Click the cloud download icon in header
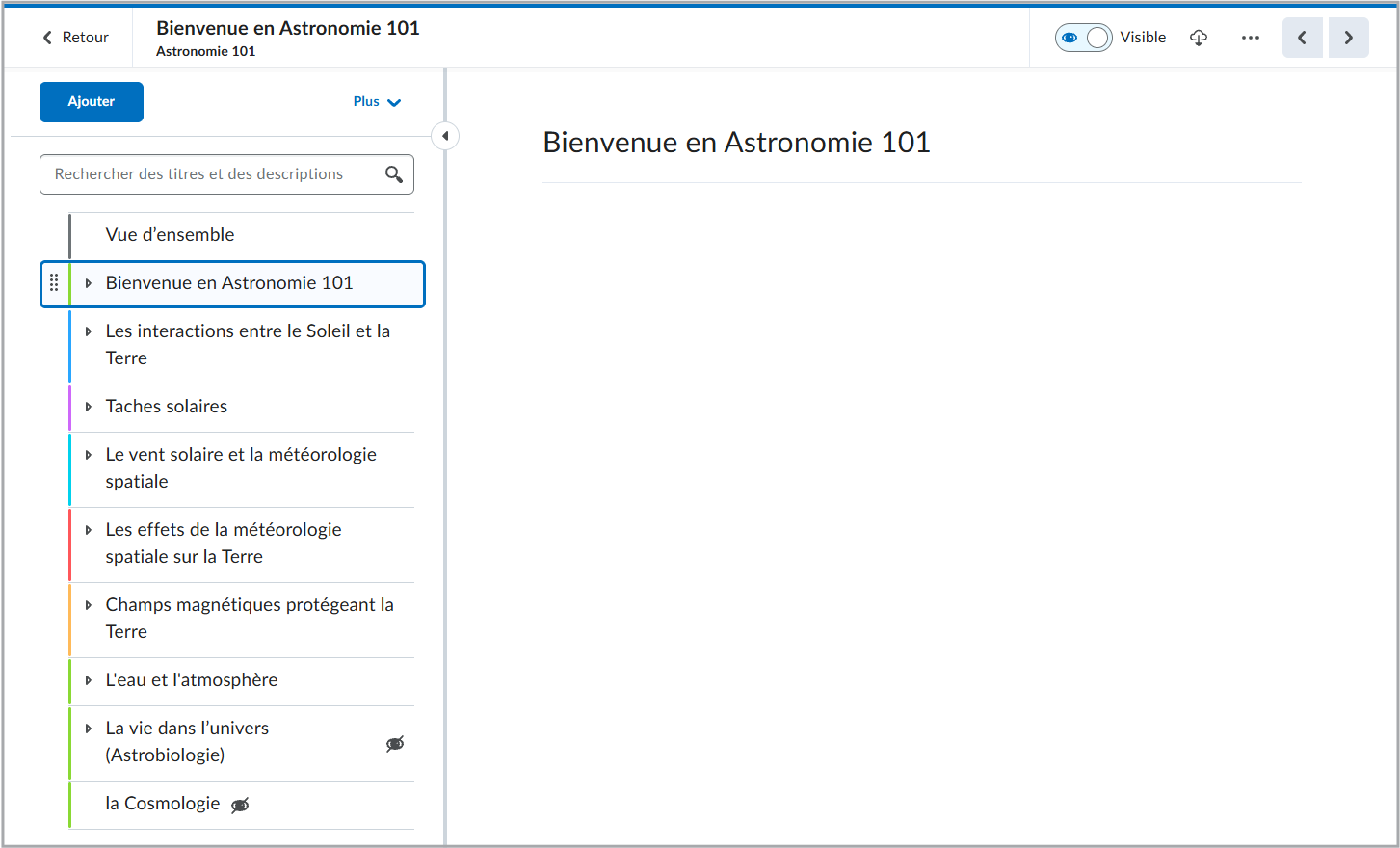Image resolution: width=1400 pixels, height=848 pixels. (x=1199, y=38)
